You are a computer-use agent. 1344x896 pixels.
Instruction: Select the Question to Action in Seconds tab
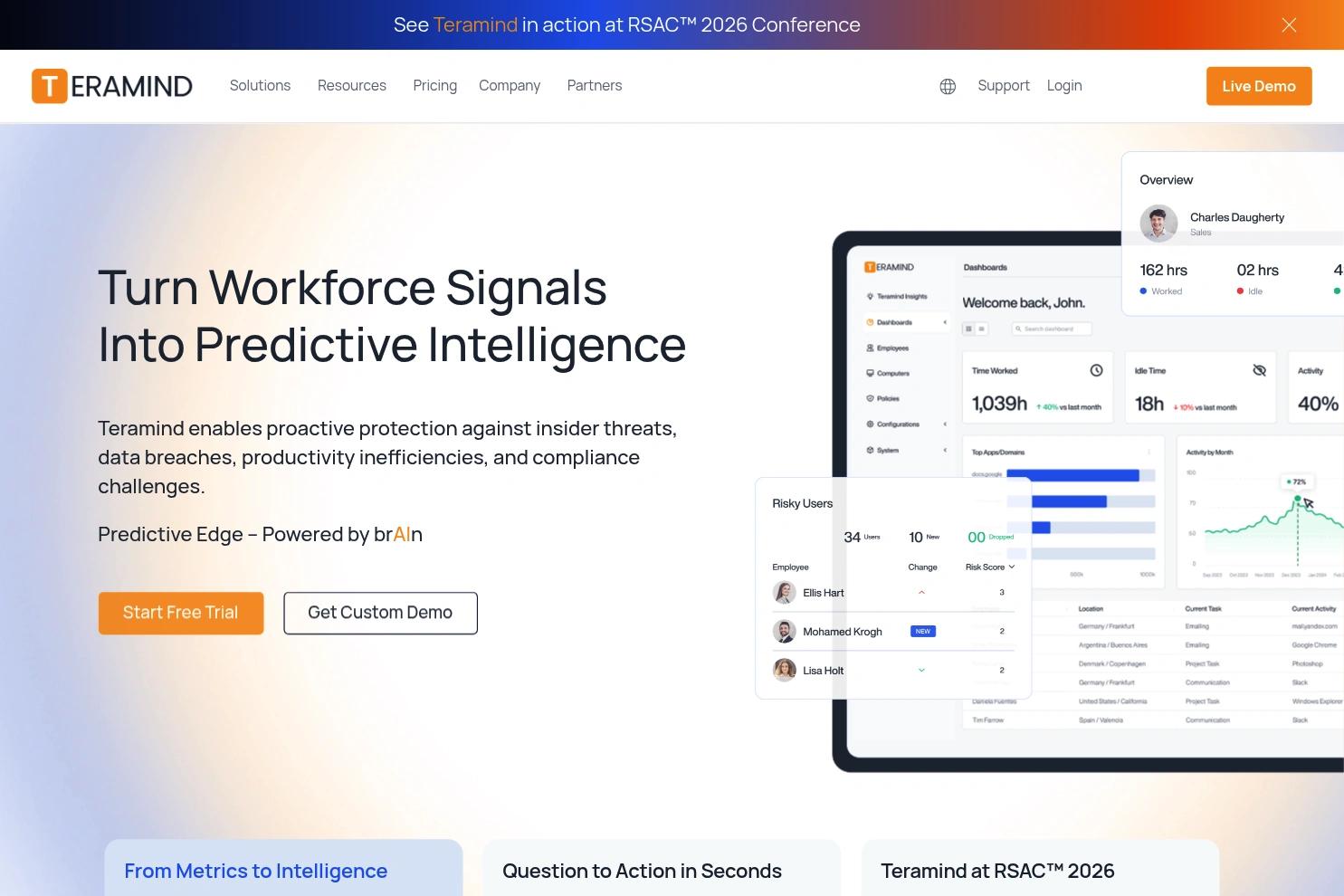coord(662,868)
